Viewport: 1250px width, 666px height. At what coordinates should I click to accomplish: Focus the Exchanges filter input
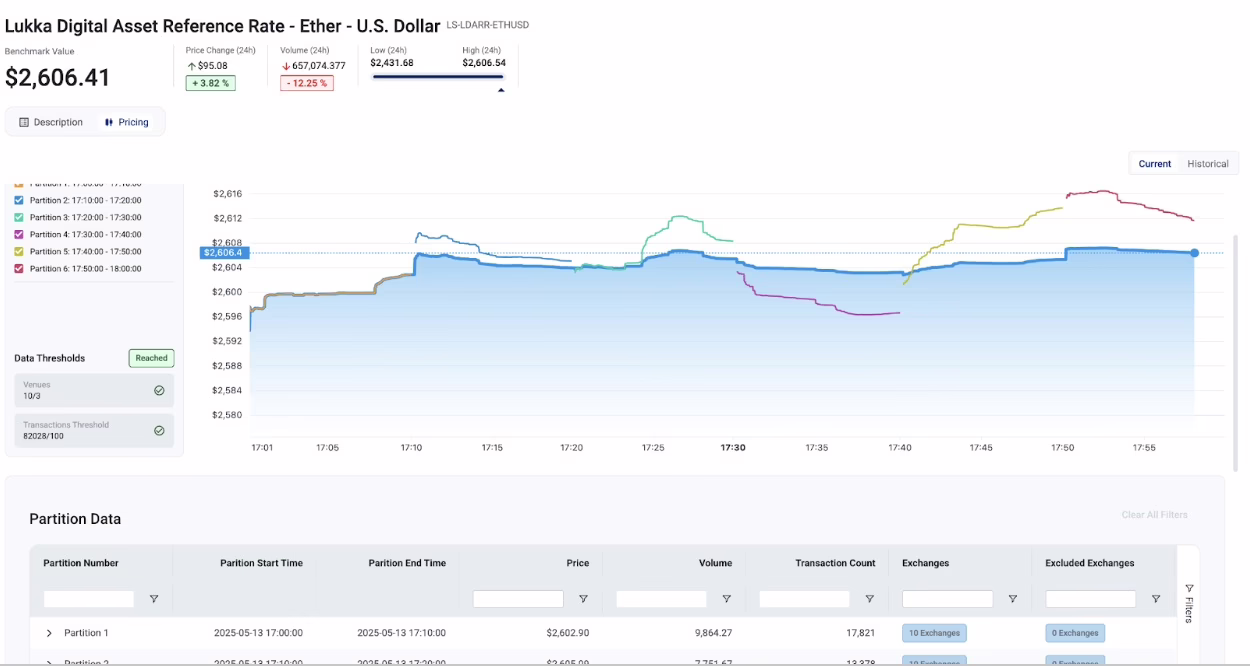(x=948, y=599)
